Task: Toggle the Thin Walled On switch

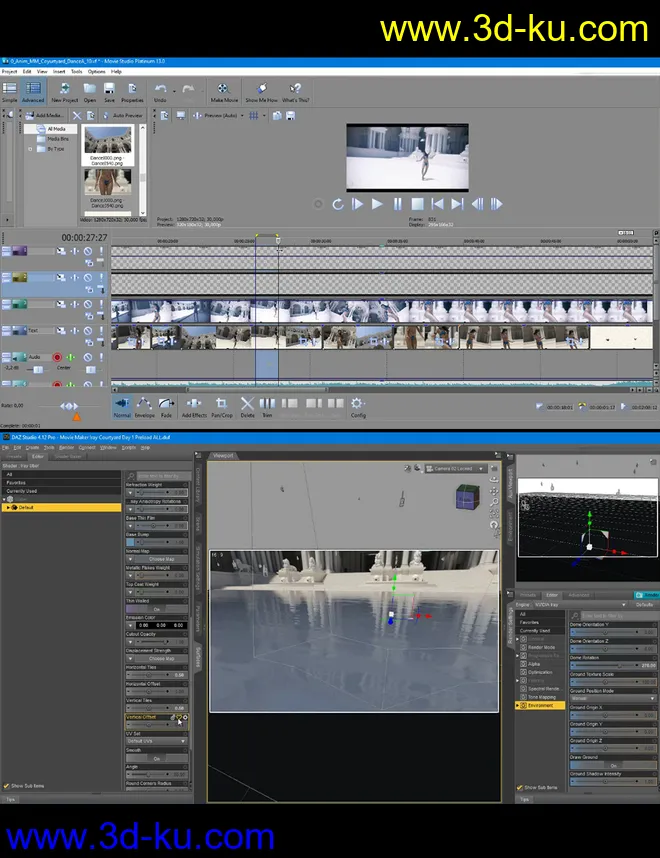Action: 156,608
